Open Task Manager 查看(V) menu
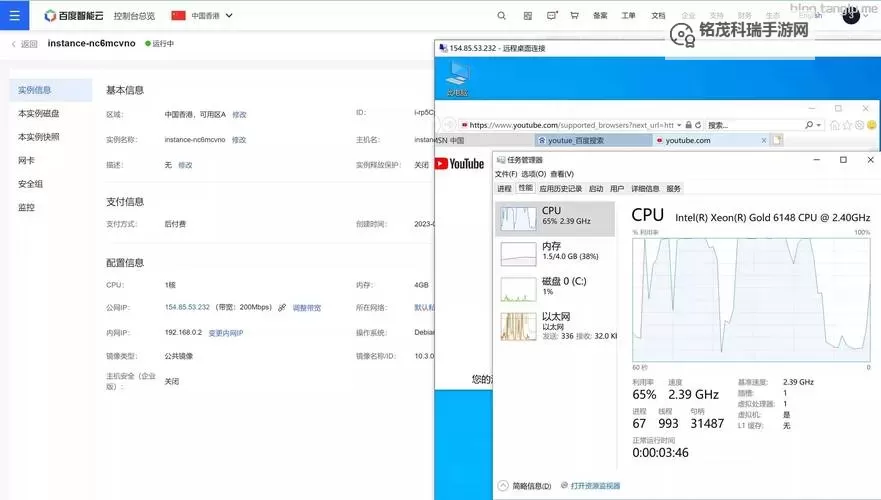Screen dimensions: 881x500 [x=562, y=174]
